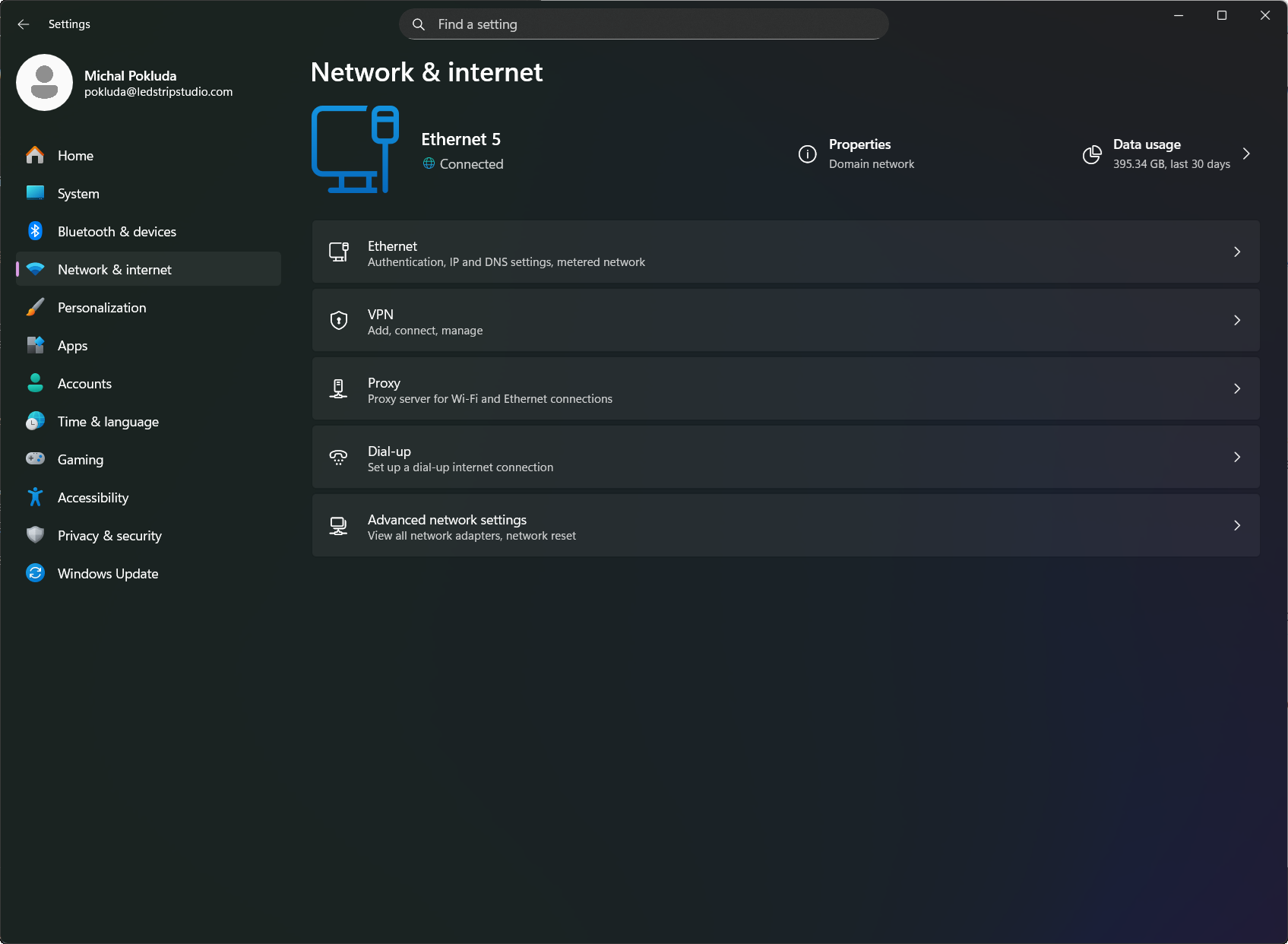Click the Bluetooth icon in sidebar
1288x944 pixels.
[35, 231]
